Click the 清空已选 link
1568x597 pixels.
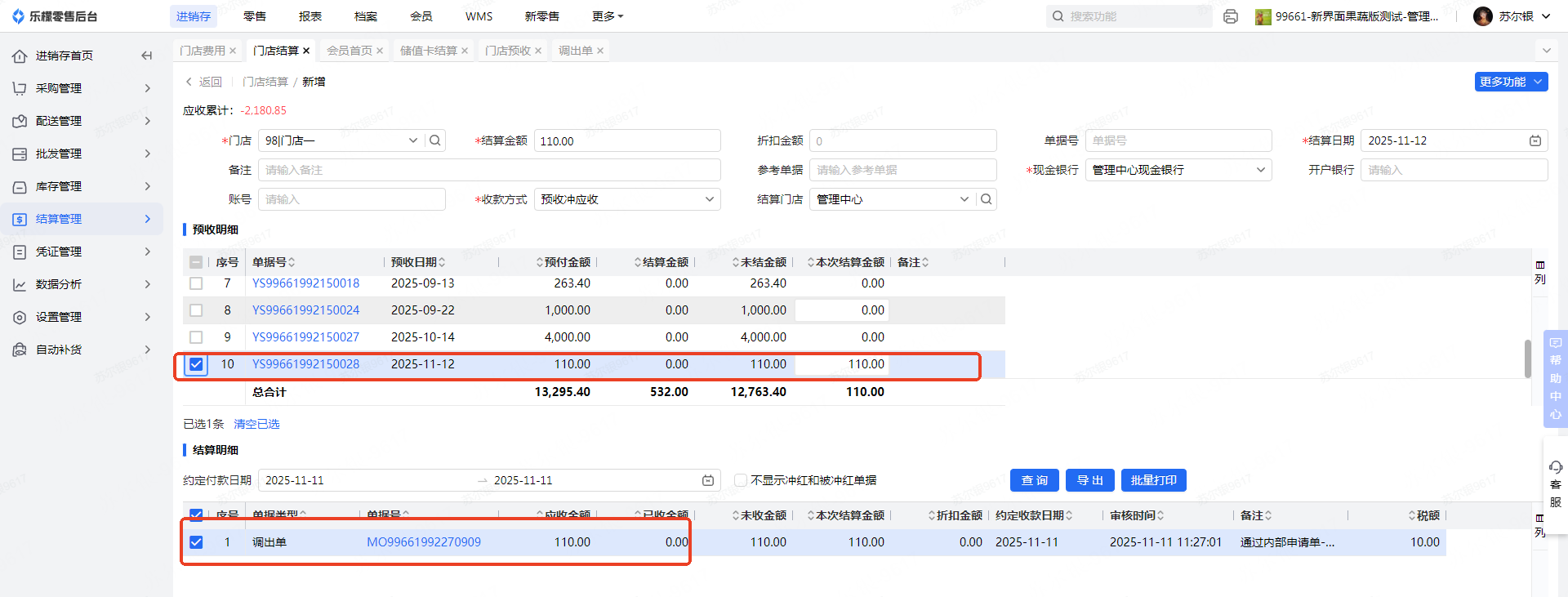(x=256, y=424)
